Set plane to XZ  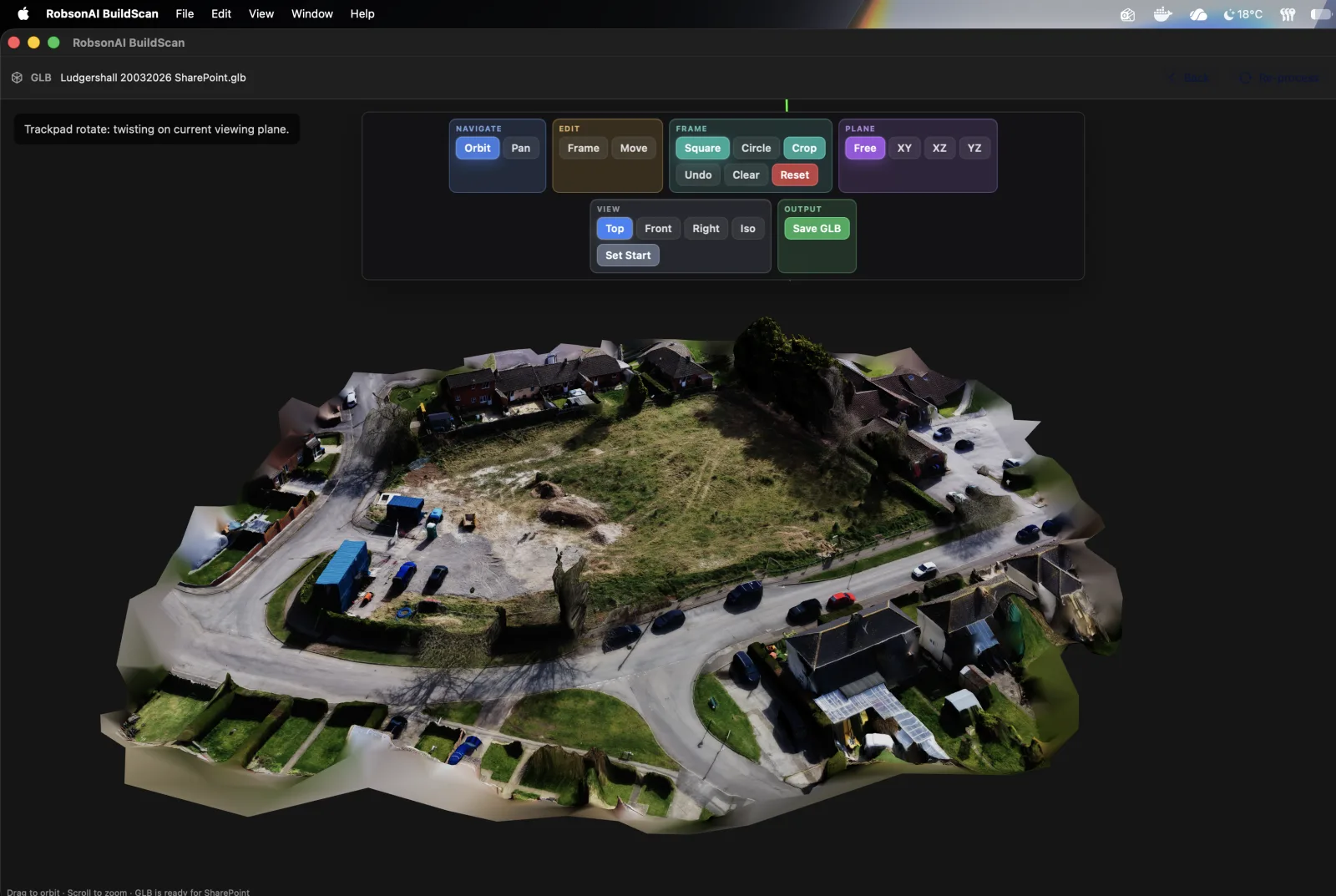point(939,148)
